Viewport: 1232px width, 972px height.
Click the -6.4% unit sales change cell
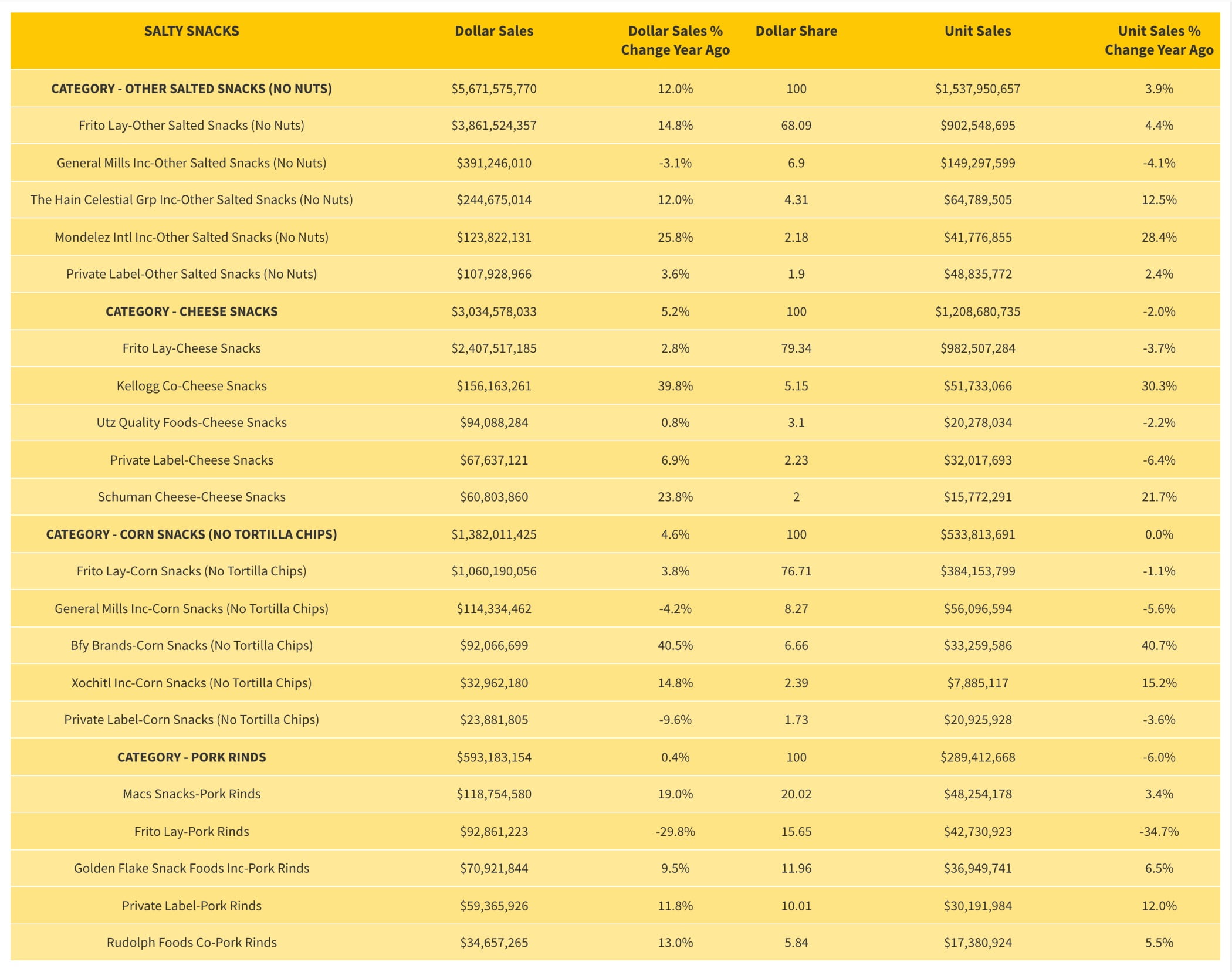(1159, 460)
